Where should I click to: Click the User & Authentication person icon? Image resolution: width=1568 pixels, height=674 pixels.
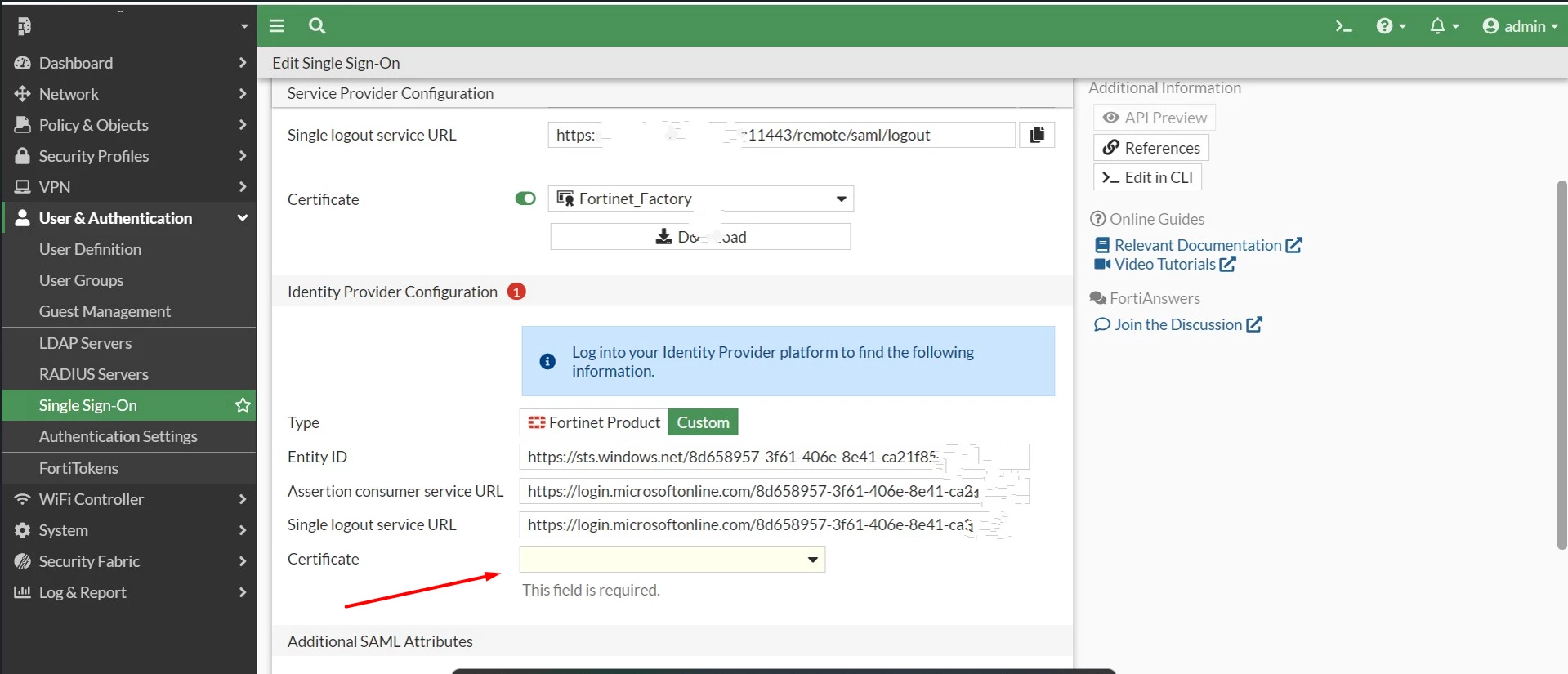coord(23,218)
